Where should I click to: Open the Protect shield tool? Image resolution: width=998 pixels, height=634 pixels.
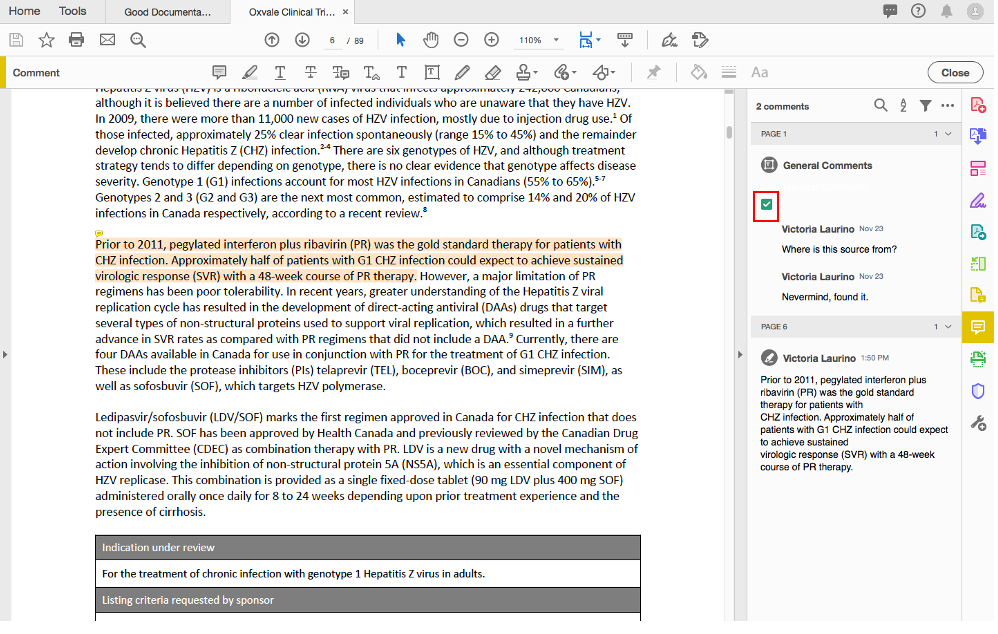pos(978,391)
